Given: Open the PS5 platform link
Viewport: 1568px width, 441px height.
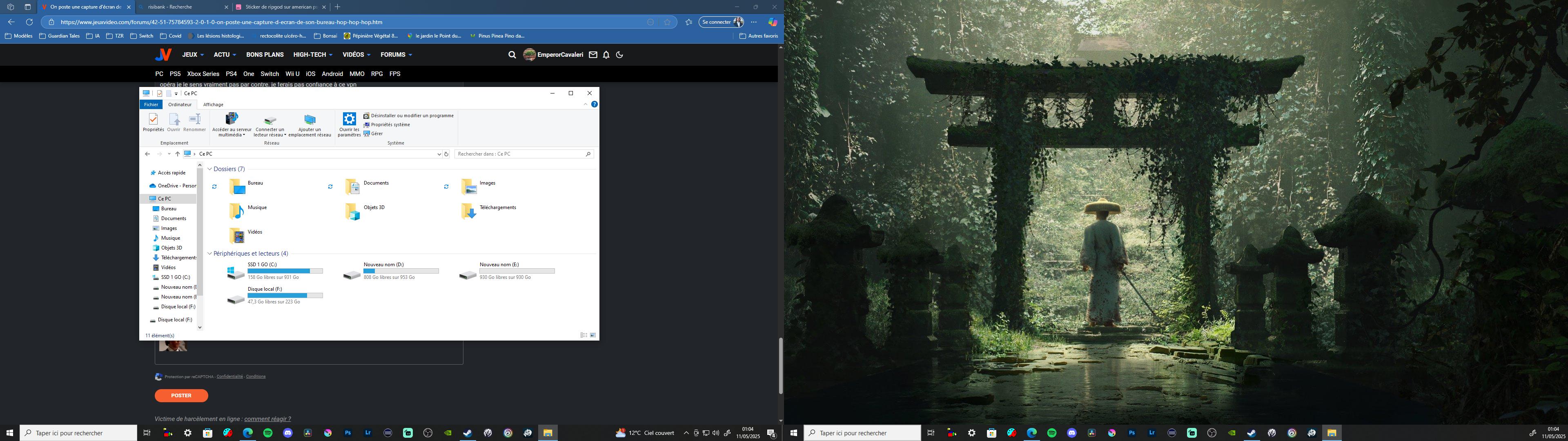Looking at the screenshot, I should click(x=175, y=73).
